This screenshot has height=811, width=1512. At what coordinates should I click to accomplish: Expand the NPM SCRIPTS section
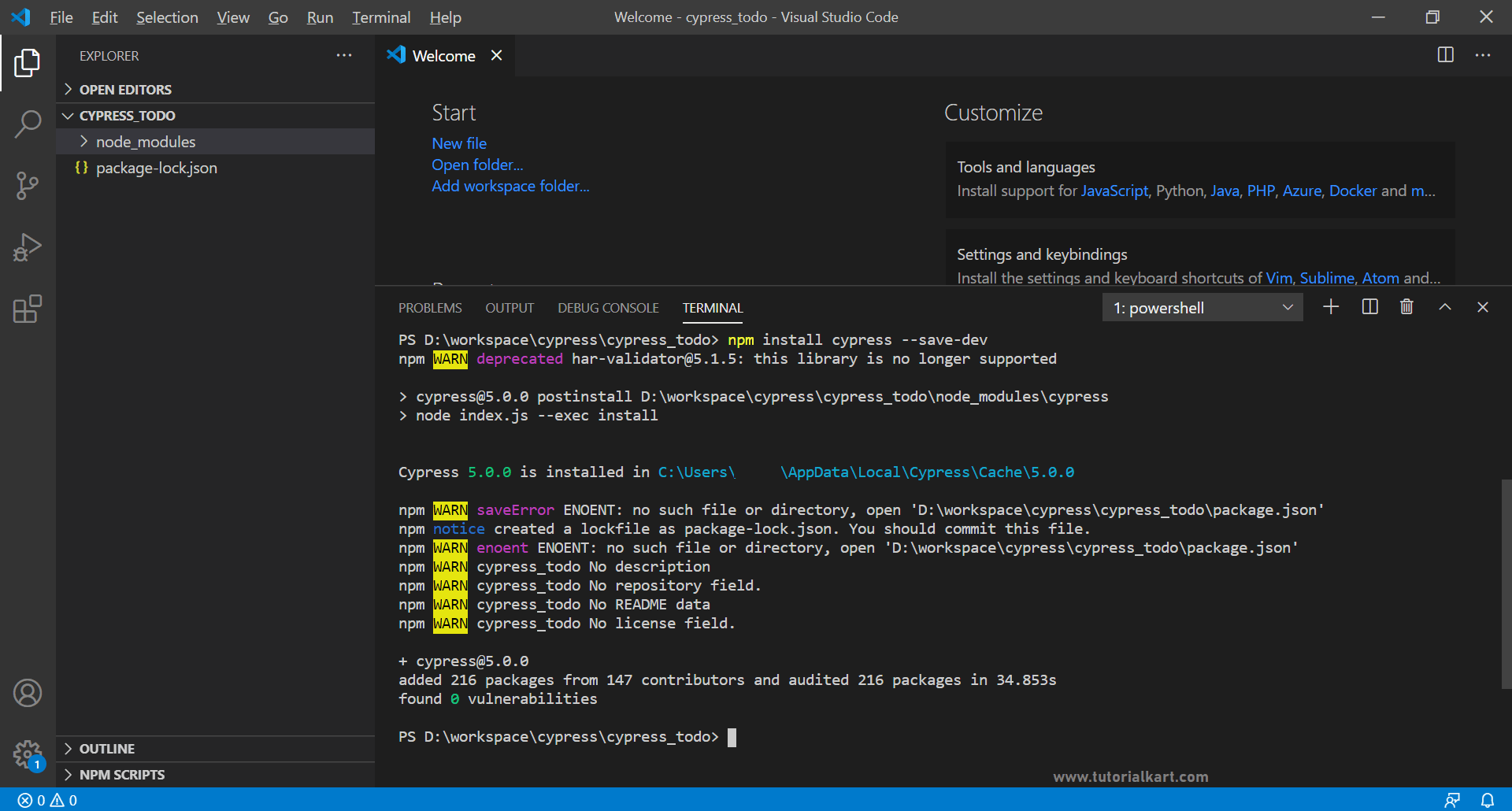tap(122, 775)
